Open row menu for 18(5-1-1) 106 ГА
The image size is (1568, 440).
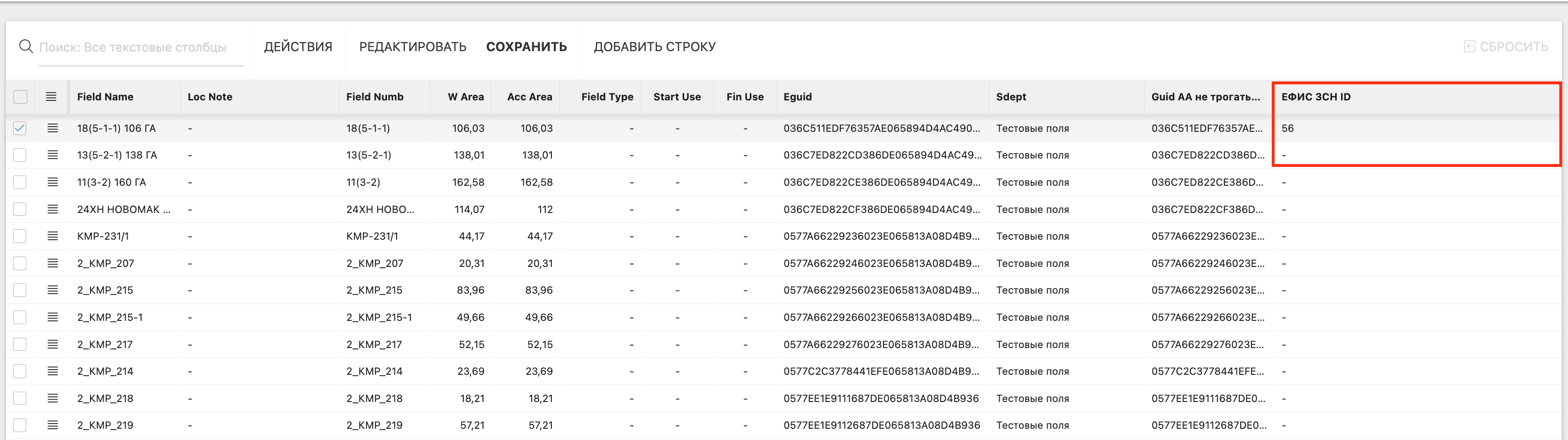coord(53,129)
